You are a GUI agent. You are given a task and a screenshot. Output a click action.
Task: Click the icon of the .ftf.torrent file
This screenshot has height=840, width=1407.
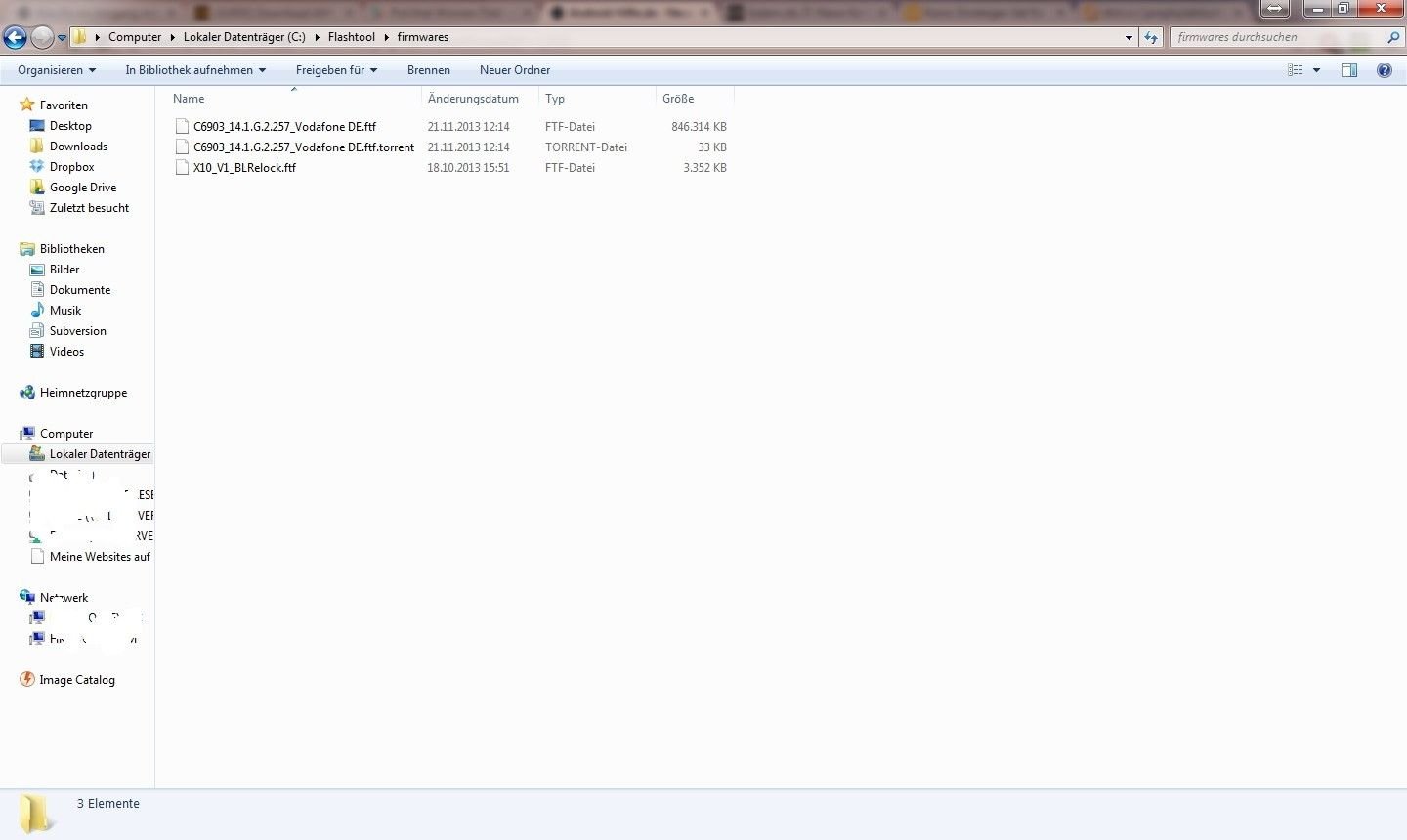coord(182,147)
